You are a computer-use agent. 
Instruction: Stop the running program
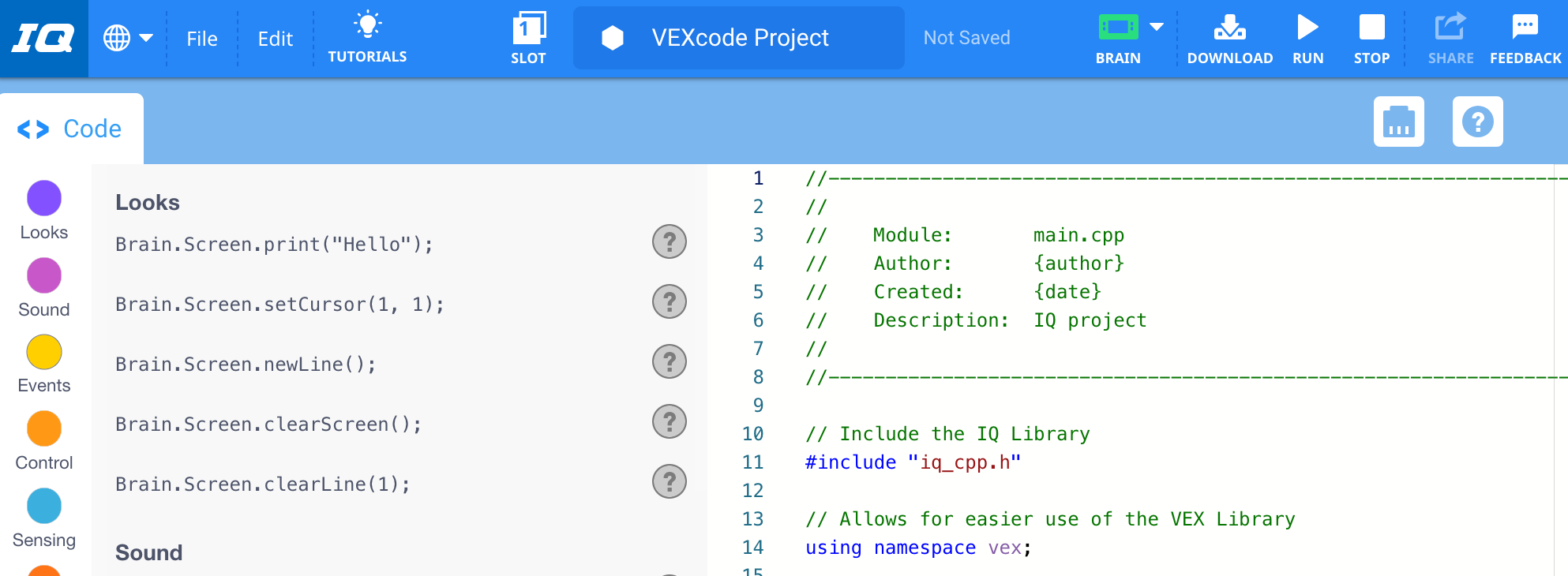(x=1371, y=37)
